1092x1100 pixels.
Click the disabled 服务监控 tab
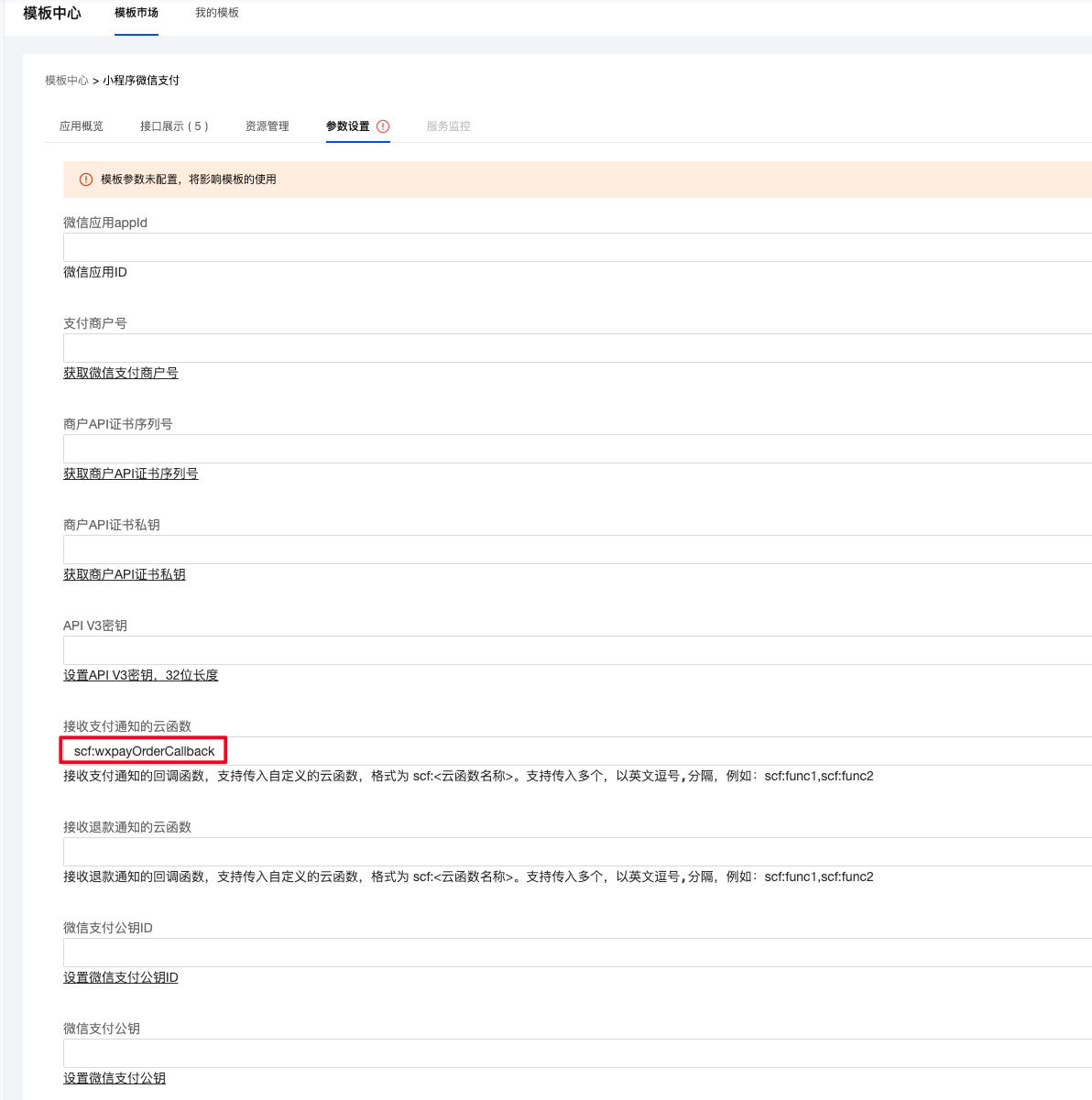pyautogui.click(x=449, y=126)
